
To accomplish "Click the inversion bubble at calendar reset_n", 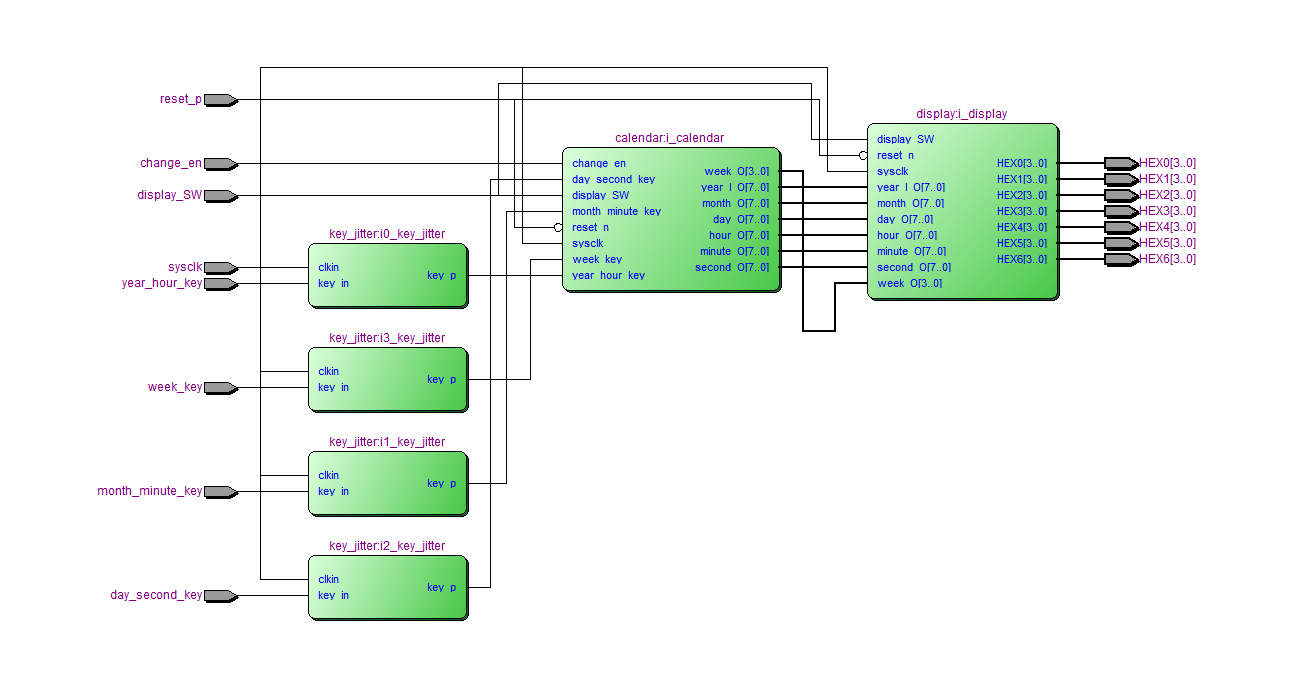I will (x=558, y=227).
